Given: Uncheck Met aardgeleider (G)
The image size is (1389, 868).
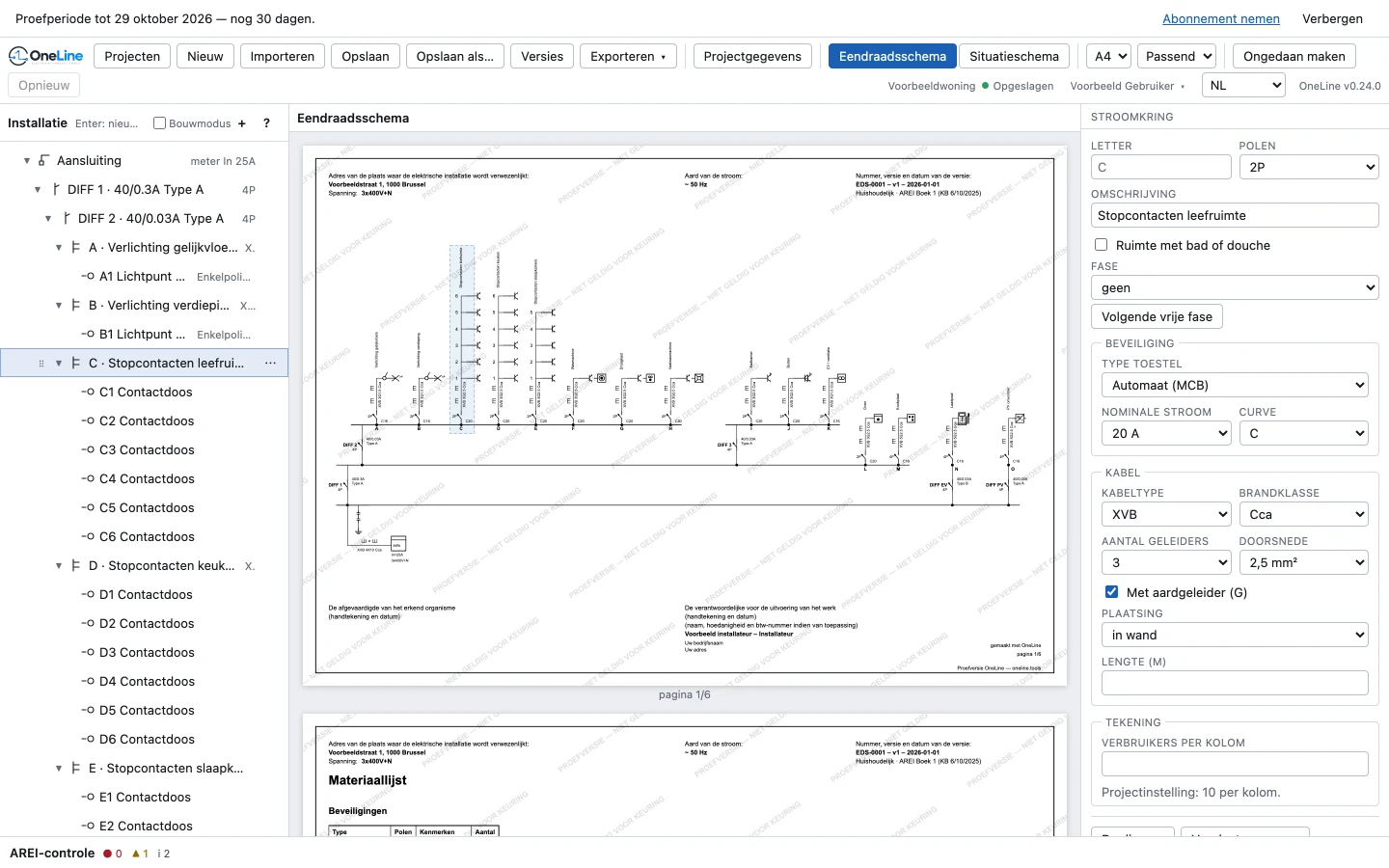Looking at the screenshot, I should click(x=1111, y=592).
